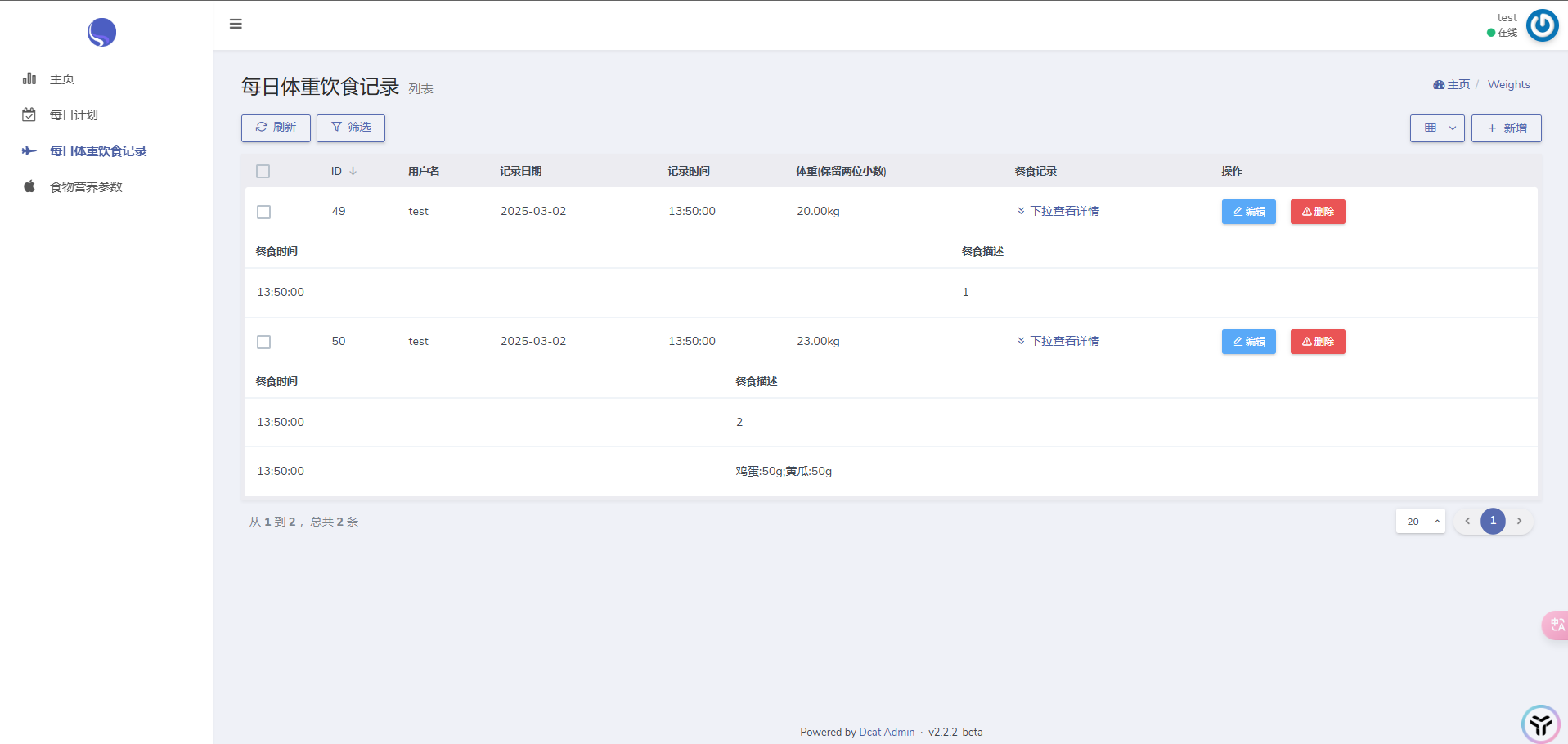Click 删除 button for record 49

click(1318, 212)
